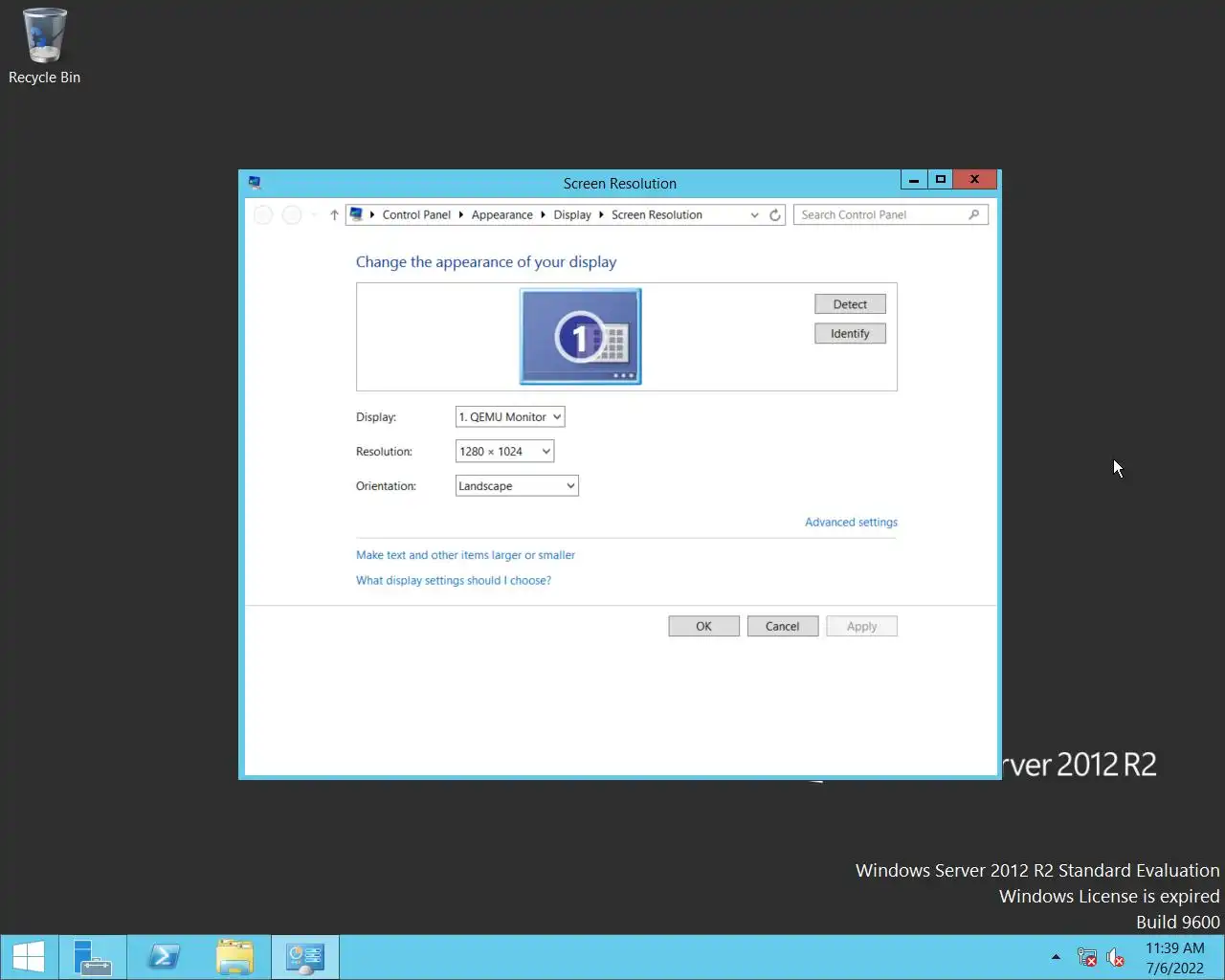Open Make text and other items larger link
The image size is (1225, 980).
coord(465,555)
